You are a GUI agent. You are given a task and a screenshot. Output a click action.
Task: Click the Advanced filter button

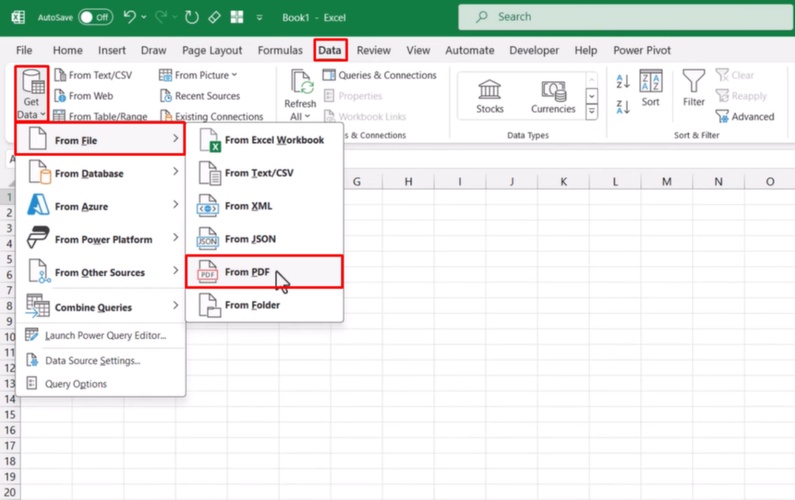coord(745,117)
